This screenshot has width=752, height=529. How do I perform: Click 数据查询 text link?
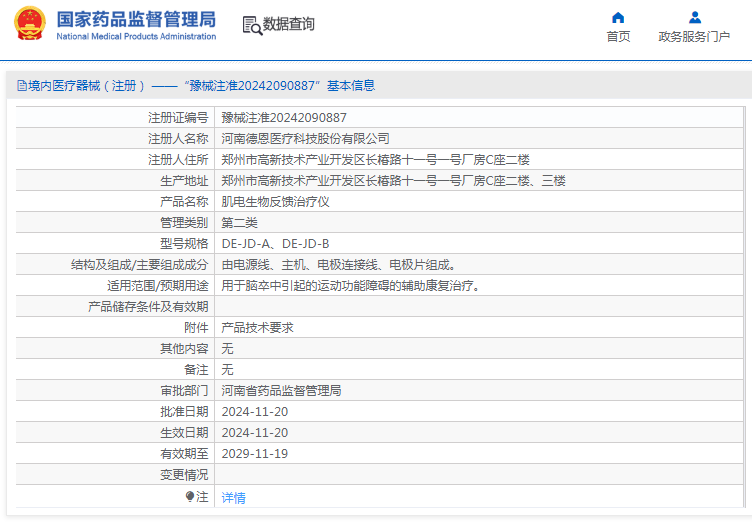tap(288, 24)
